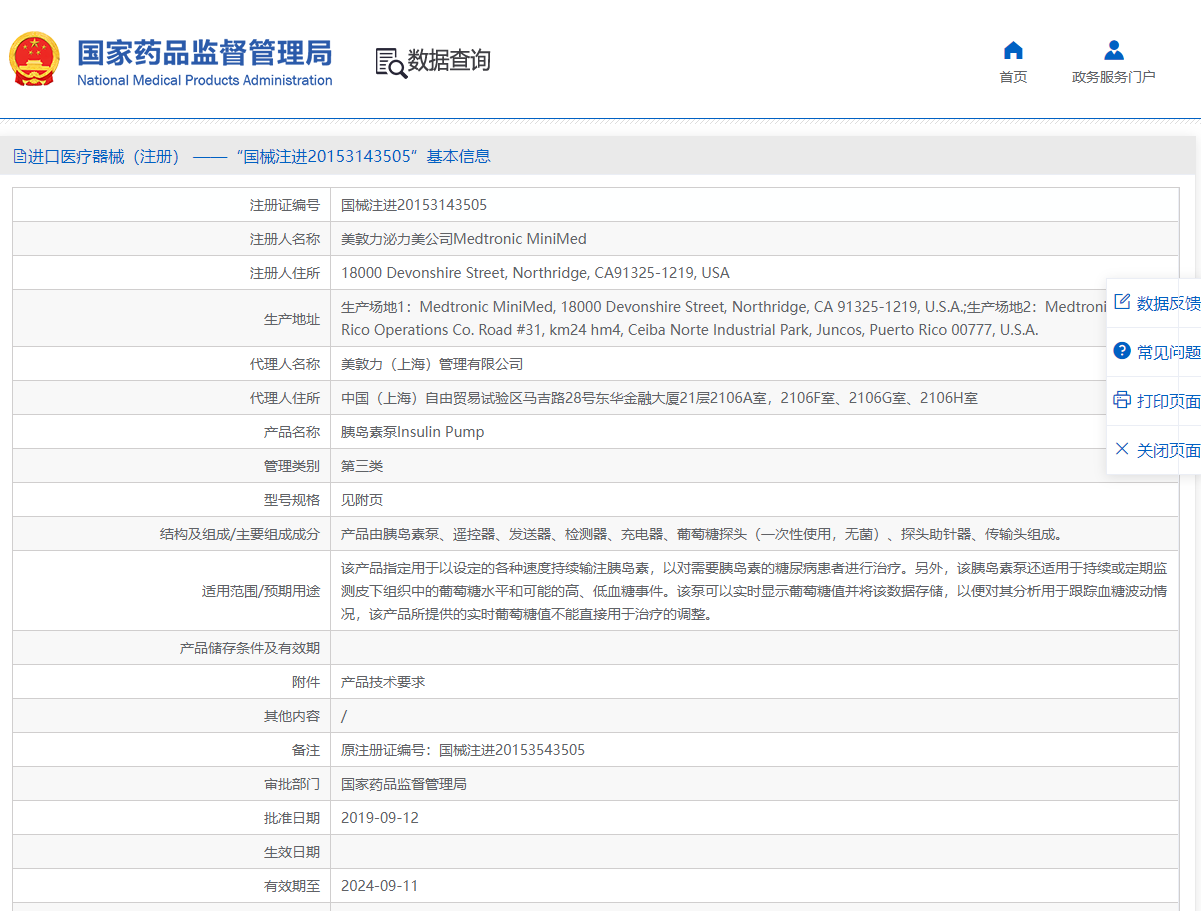Click the 审批部门 row label
The image size is (1201, 911).
pyautogui.click(x=292, y=784)
